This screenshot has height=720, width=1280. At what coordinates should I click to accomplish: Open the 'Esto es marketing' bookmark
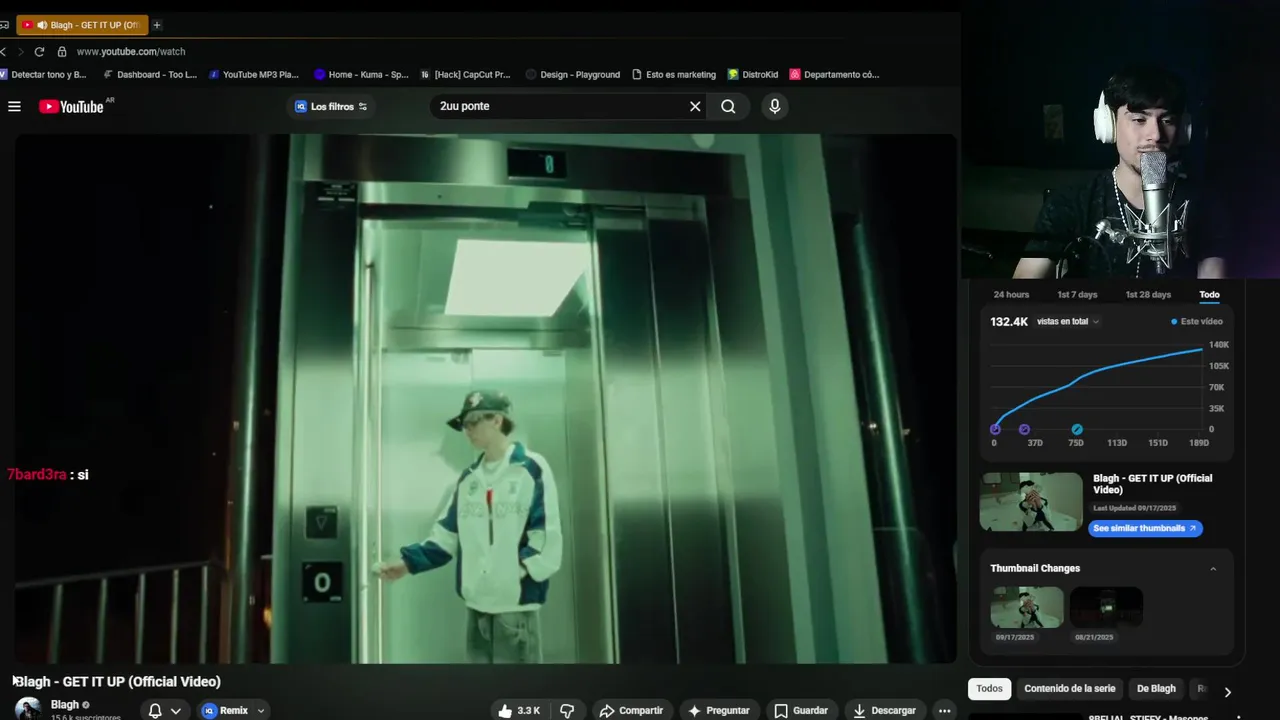pos(674,74)
